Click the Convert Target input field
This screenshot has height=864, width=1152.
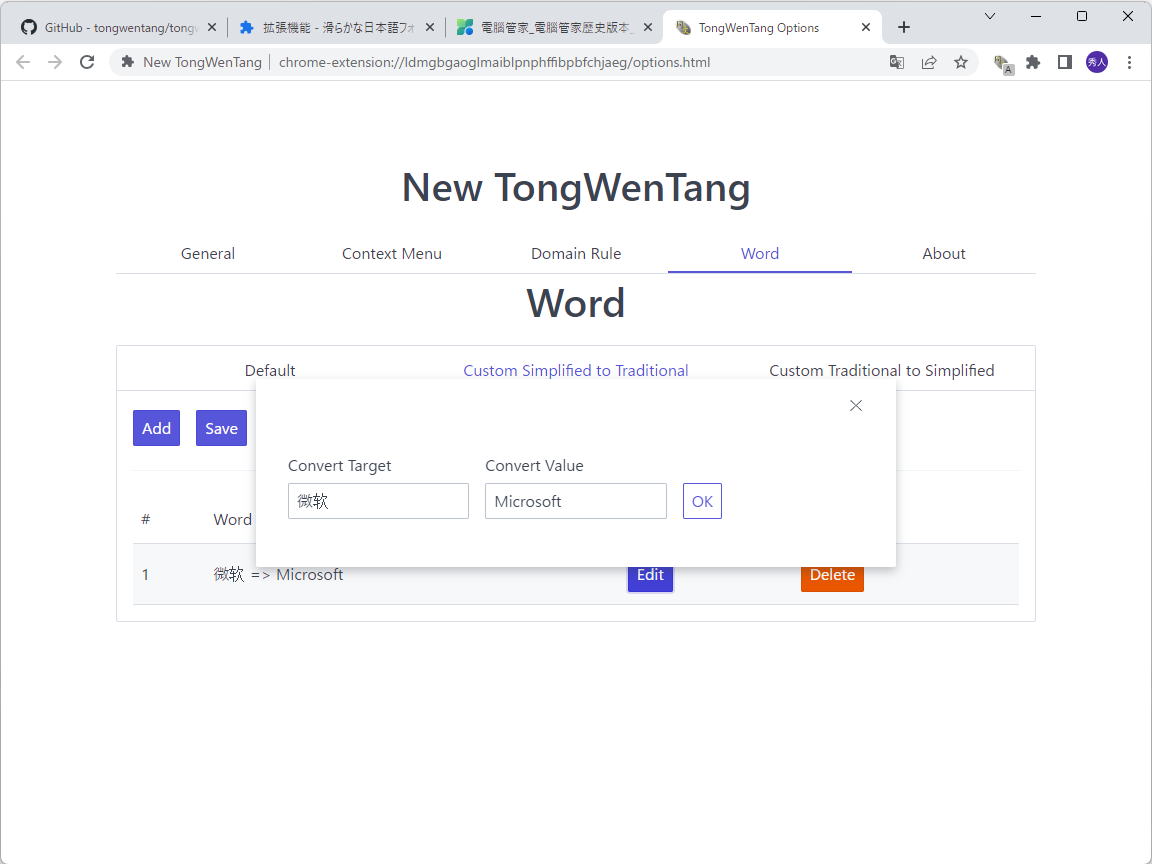378,501
